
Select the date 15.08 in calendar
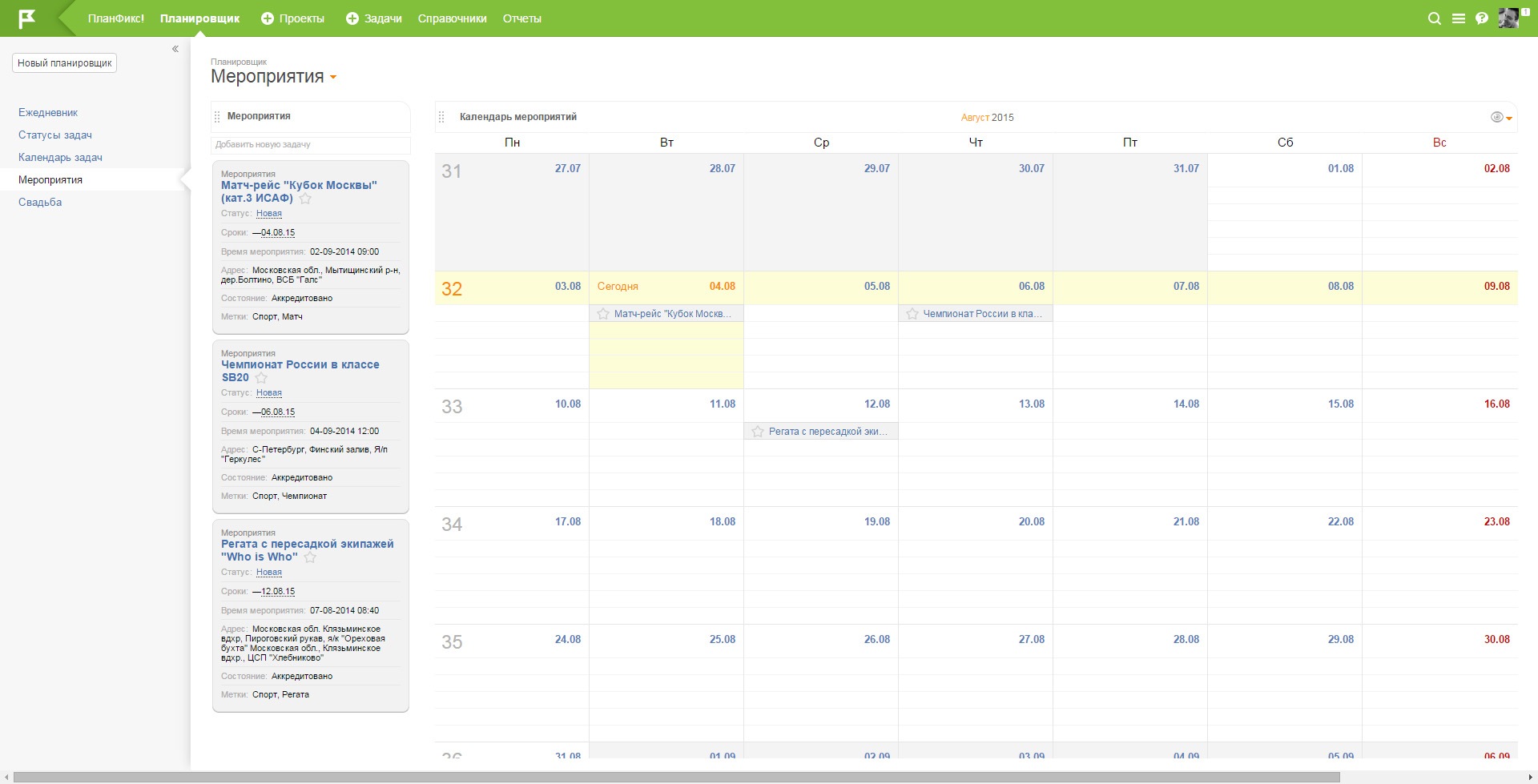click(x=1341, y=404)
